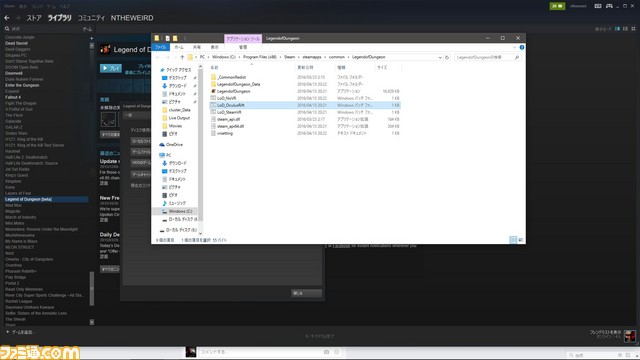Viewport: 640px width, 360px height.
Task: Click the サイズ column header
Action: pos(382,68)
